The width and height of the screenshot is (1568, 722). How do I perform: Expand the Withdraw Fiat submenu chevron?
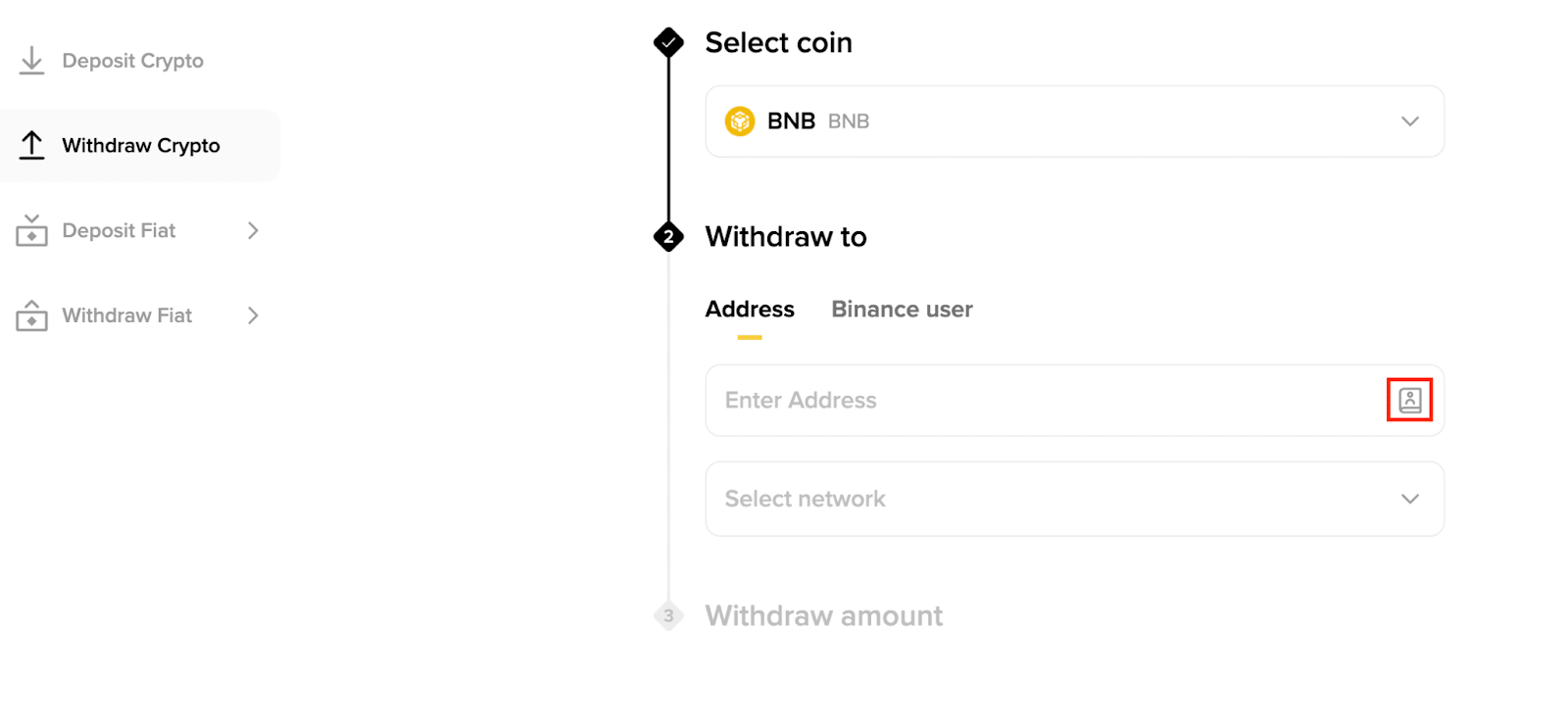(253, 315)
